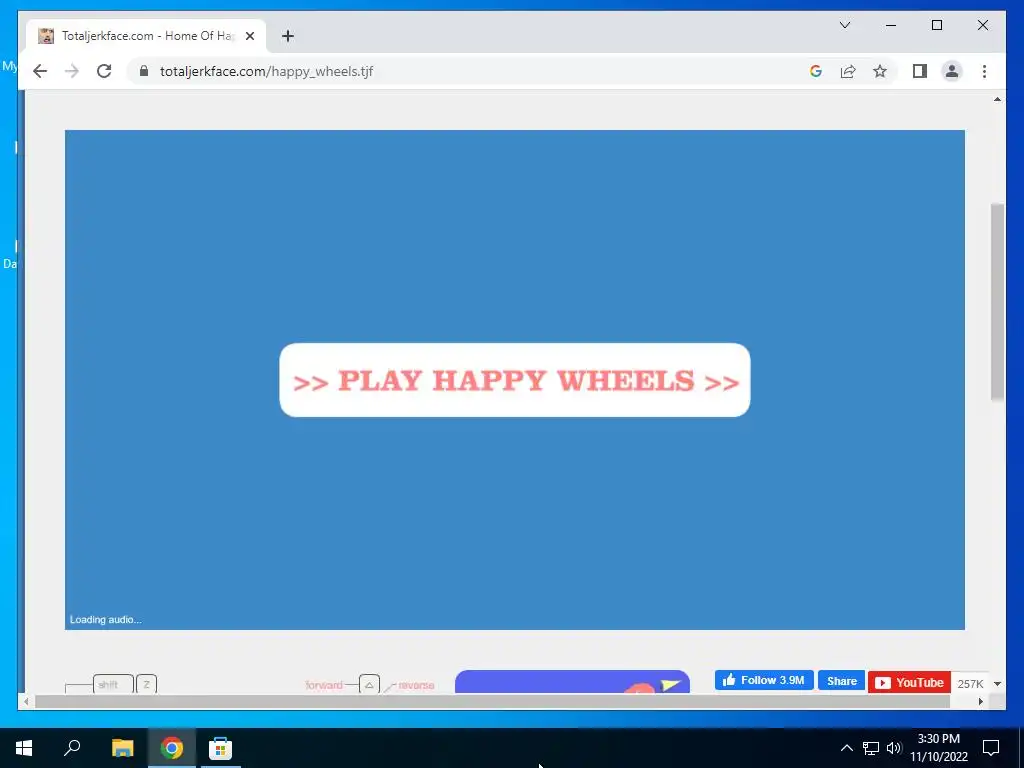The image size is (1024, 768).
Task: Open the volume tray icon
Action: pyautogui.click(x=894, y=748)
